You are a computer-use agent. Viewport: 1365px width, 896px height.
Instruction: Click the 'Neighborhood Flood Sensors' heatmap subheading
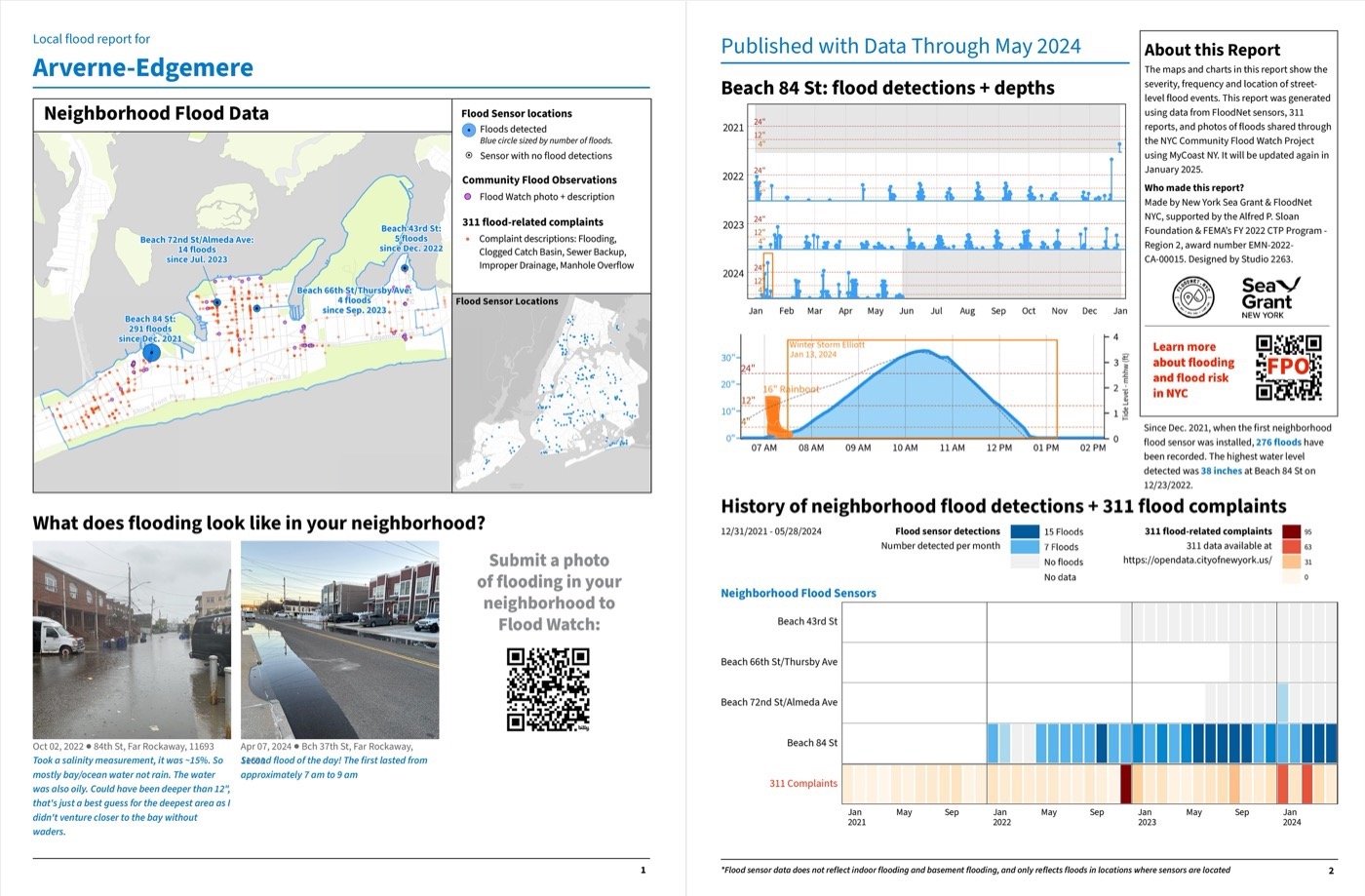pyautogui.click(x=799, y=593)
